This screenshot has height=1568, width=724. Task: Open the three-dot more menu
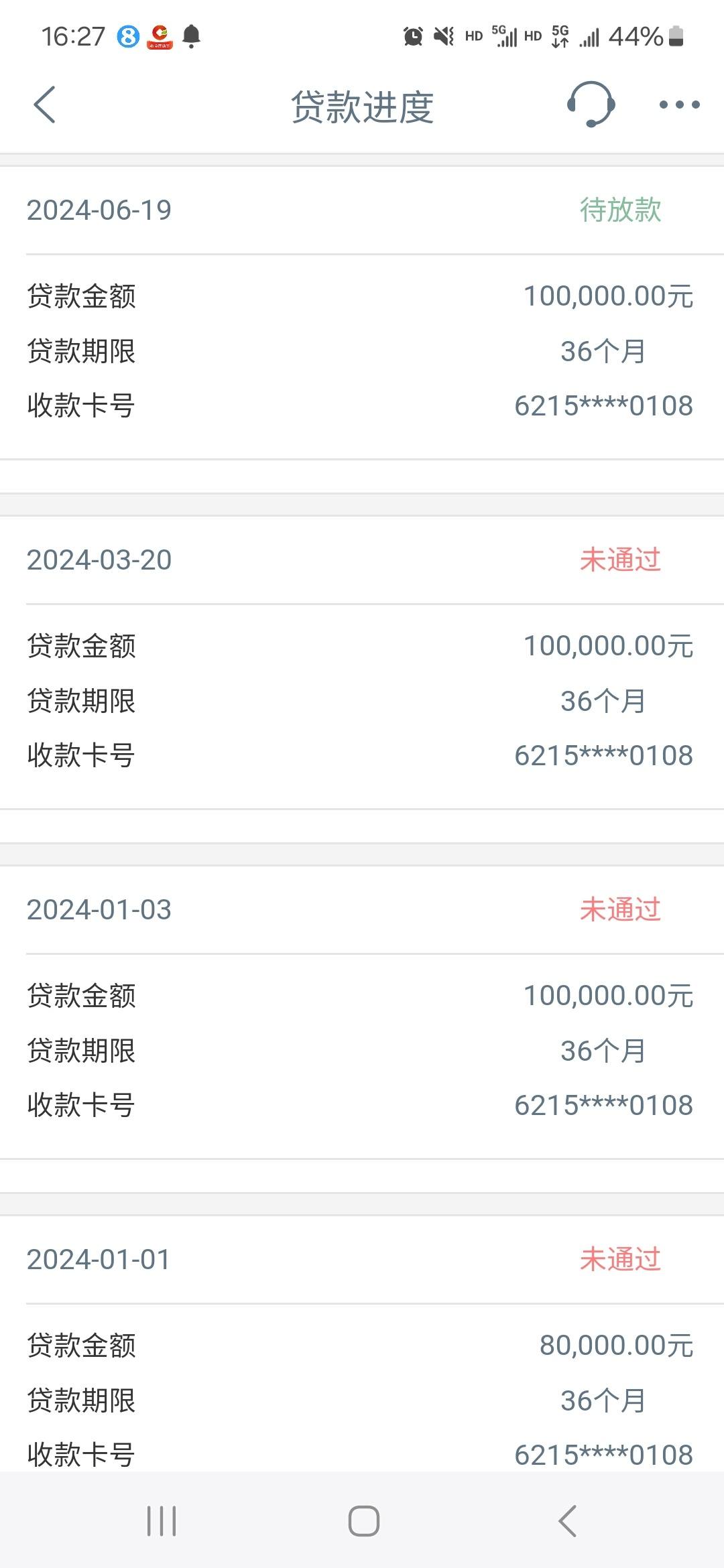(679, 105)
